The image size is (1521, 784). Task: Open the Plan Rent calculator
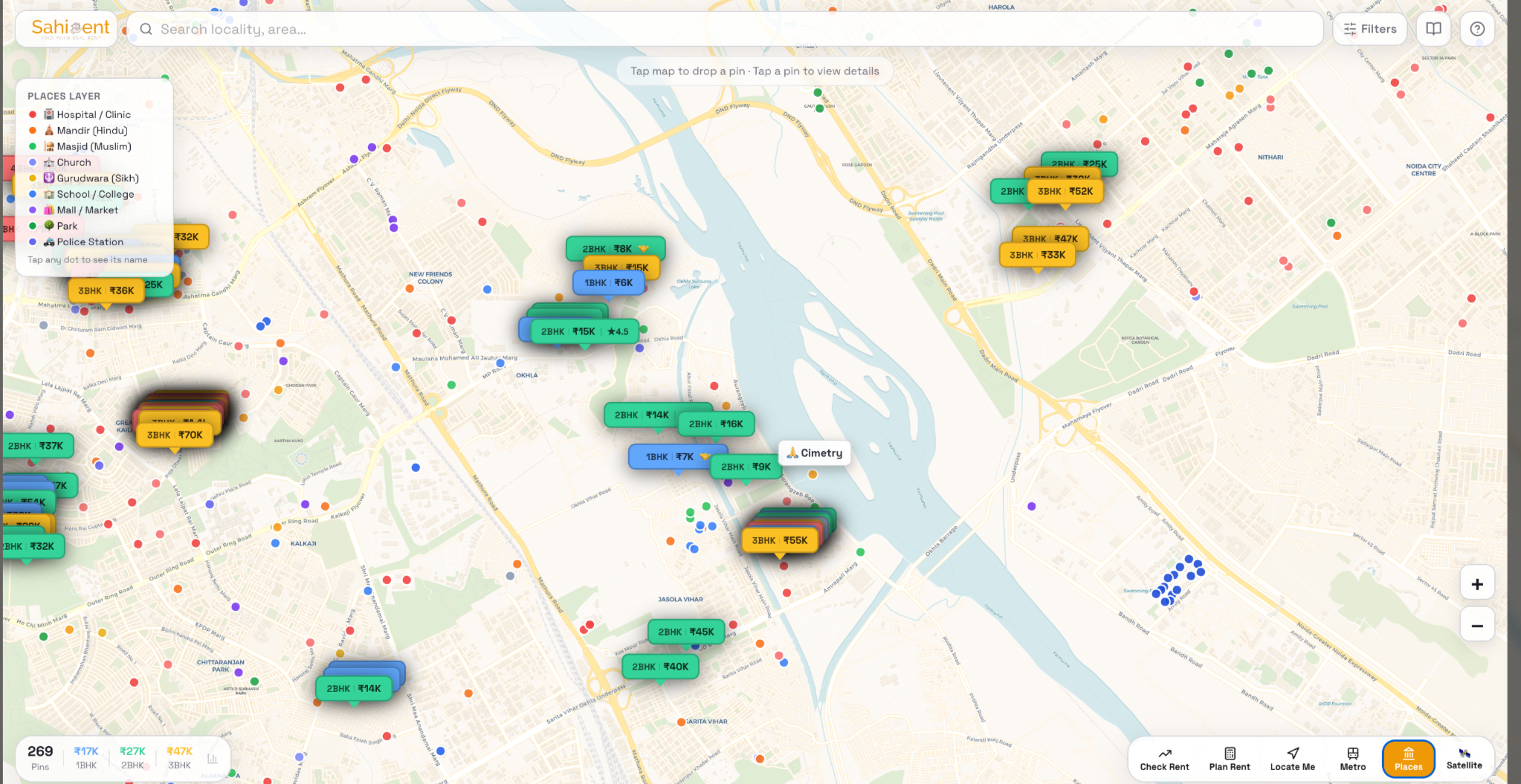coord(1229,759)
